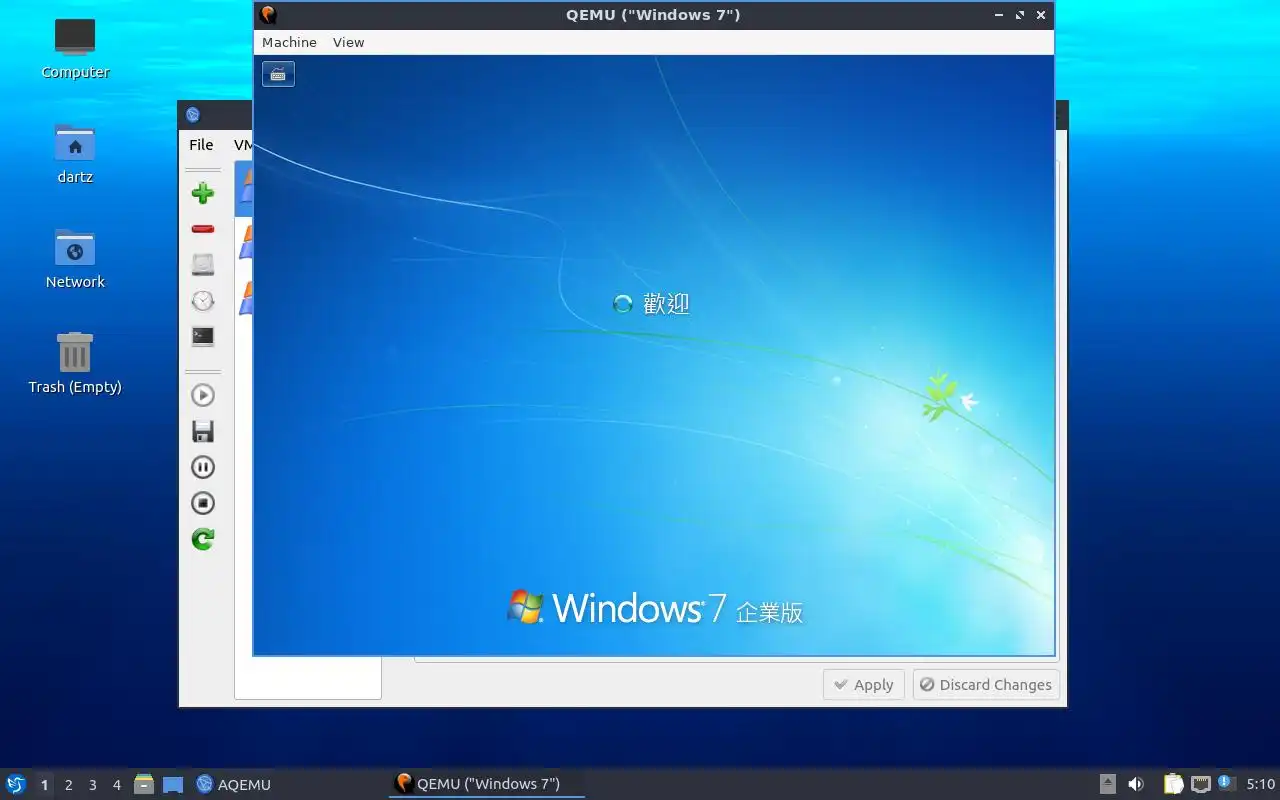The width and height of the screenshot is (1280, 800).
Task: Click the keyboard icon in QEMU toolbar
Action: pyautogui.click(x=278, y=74)
